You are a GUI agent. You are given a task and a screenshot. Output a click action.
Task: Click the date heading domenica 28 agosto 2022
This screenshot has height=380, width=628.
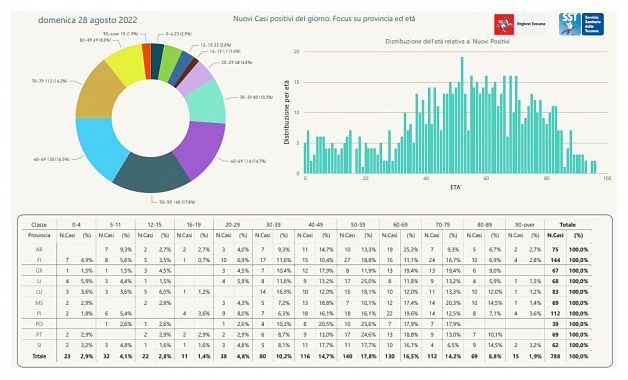click(x=88, y=20)
